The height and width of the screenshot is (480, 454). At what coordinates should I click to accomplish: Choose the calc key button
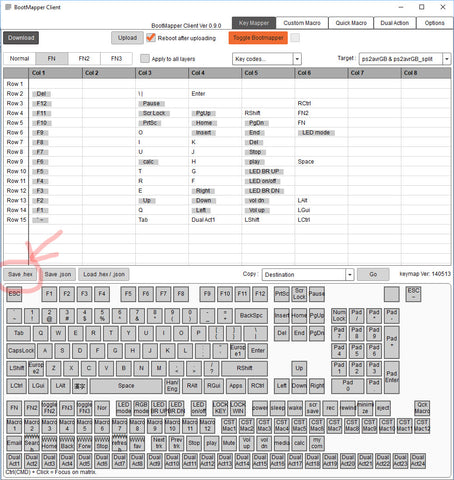(x=299, y=443)
